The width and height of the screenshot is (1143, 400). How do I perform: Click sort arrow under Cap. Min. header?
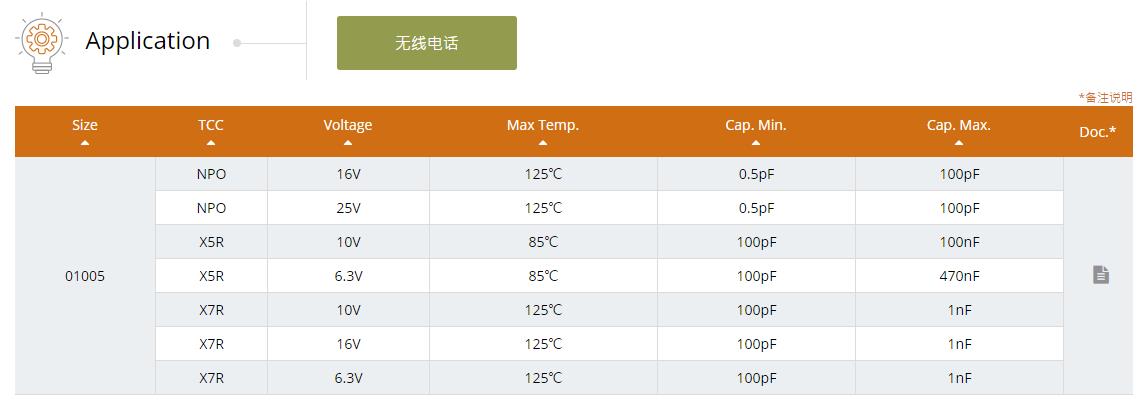coord(755,143)
